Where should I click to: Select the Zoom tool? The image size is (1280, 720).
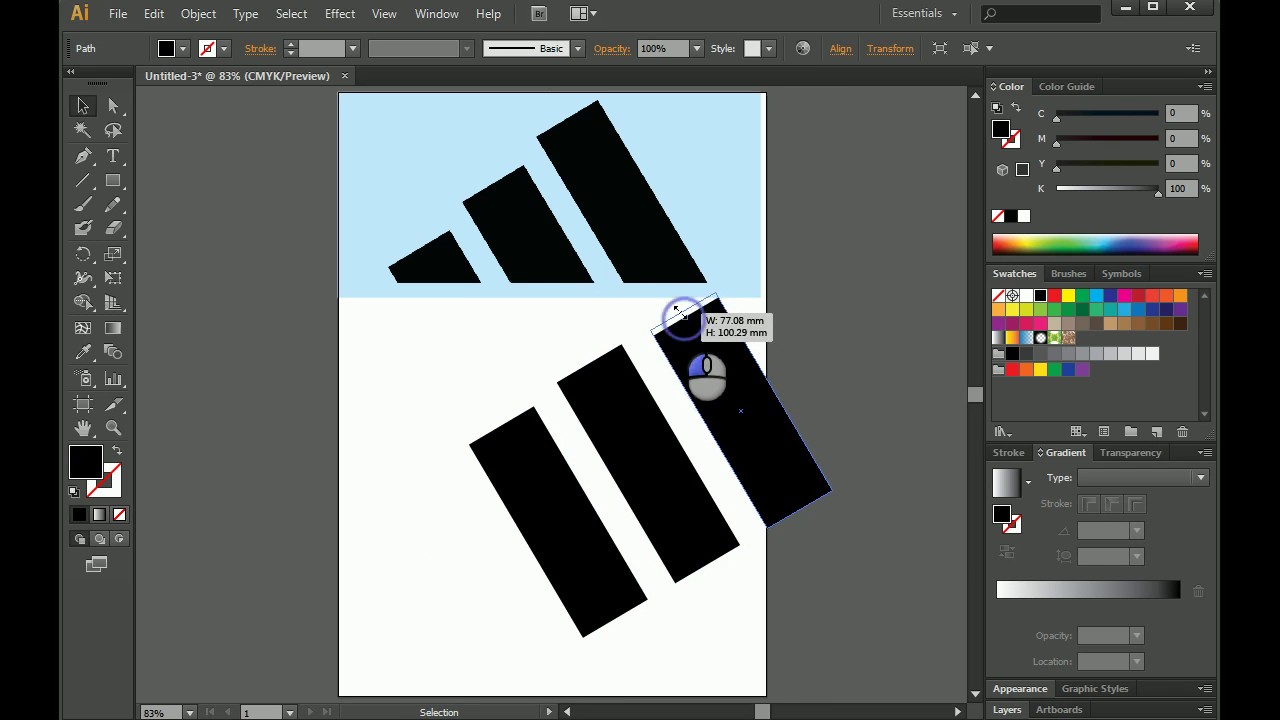click(x=113, y=428)
